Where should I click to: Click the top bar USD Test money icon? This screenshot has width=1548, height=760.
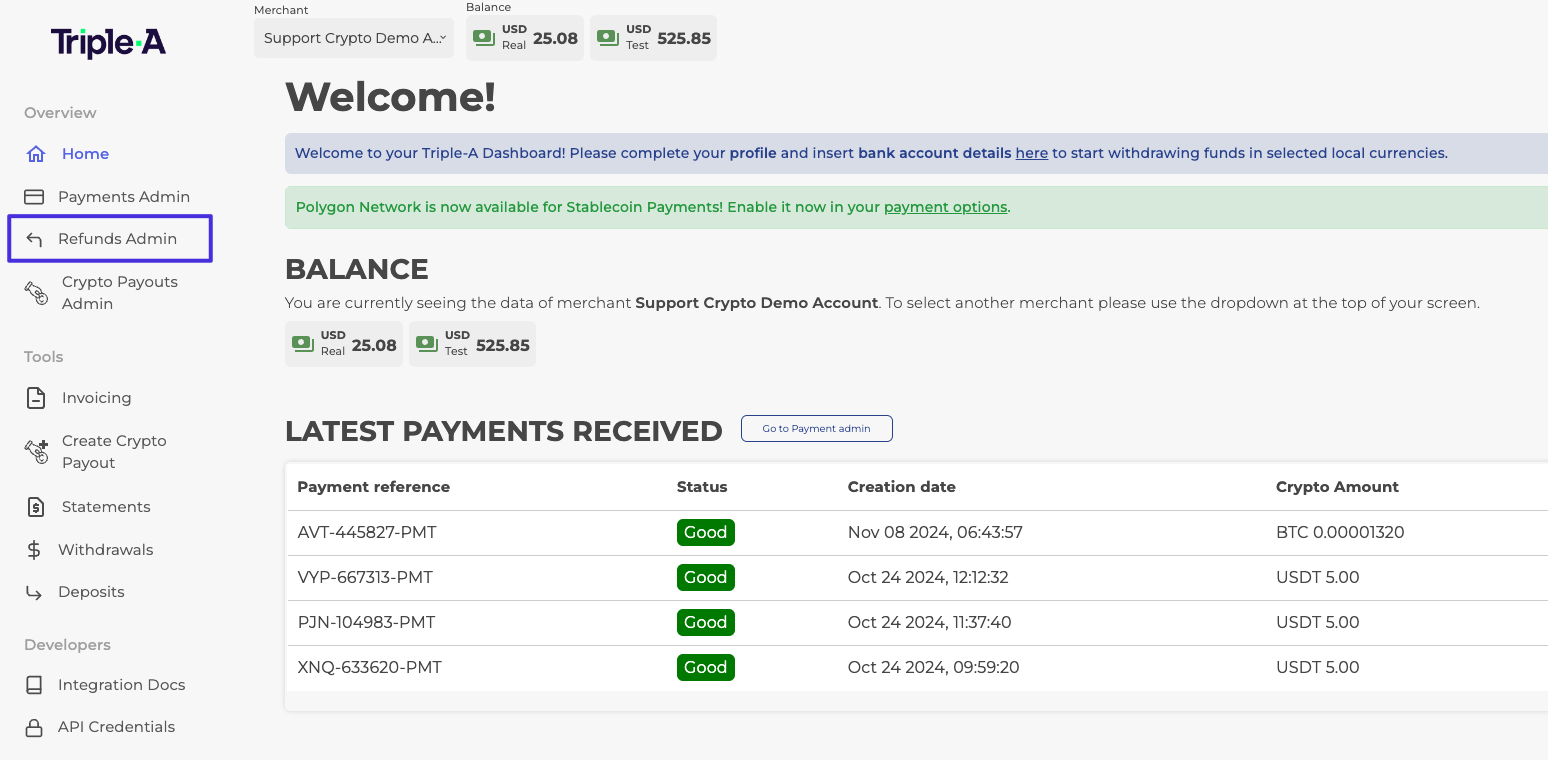(x=608, y=38)
